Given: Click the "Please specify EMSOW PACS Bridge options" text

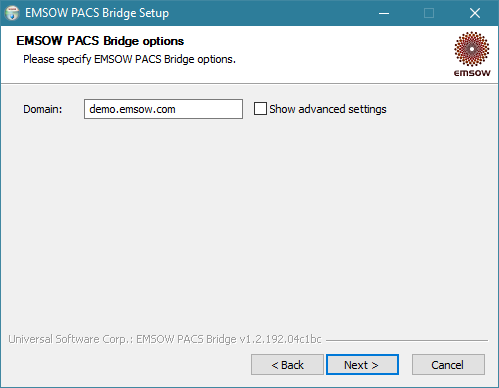Looking at the screenshot, I should coord(129,59).
